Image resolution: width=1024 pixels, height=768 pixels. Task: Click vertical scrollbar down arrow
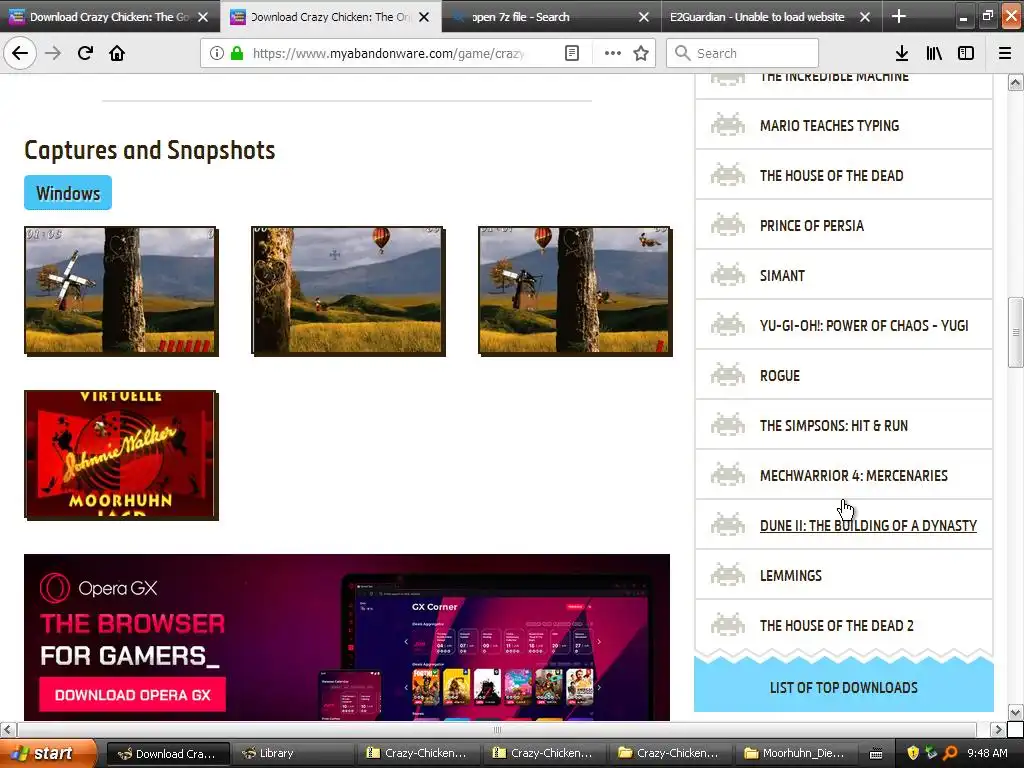(x=1015, y=711)
